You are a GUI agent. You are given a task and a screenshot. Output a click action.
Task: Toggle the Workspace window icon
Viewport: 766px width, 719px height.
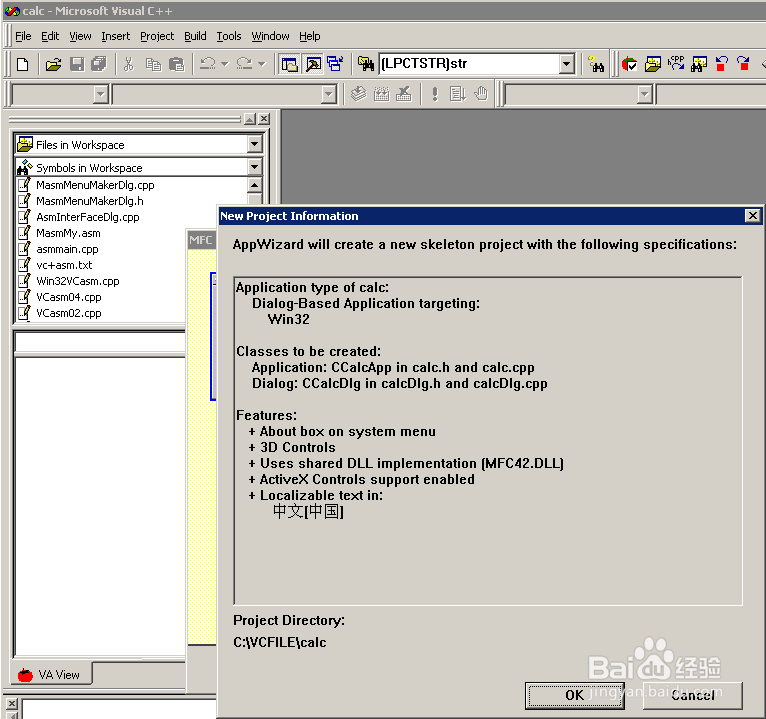(x=290, y=64)
